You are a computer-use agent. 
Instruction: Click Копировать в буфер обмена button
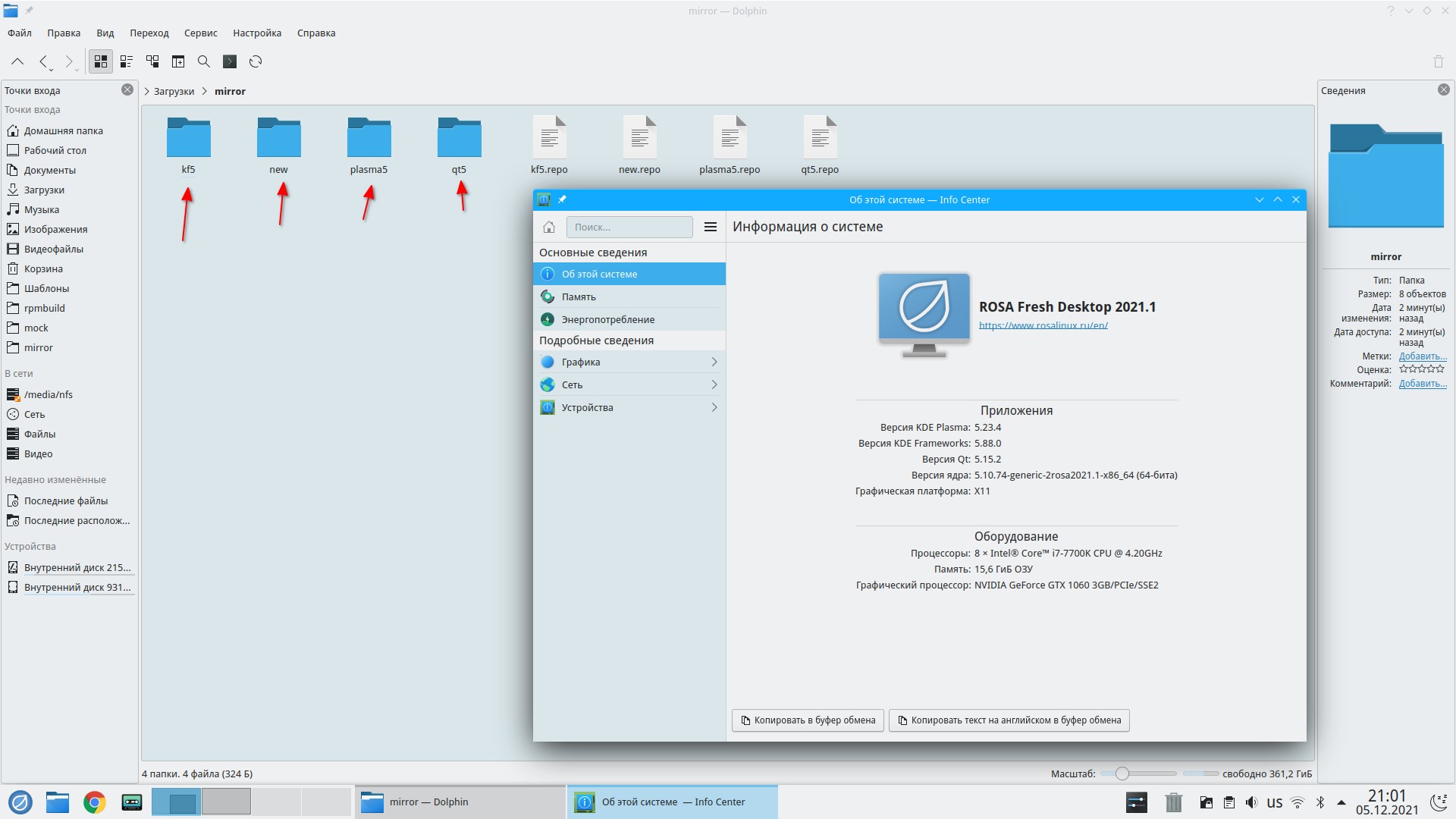(808, 720)
